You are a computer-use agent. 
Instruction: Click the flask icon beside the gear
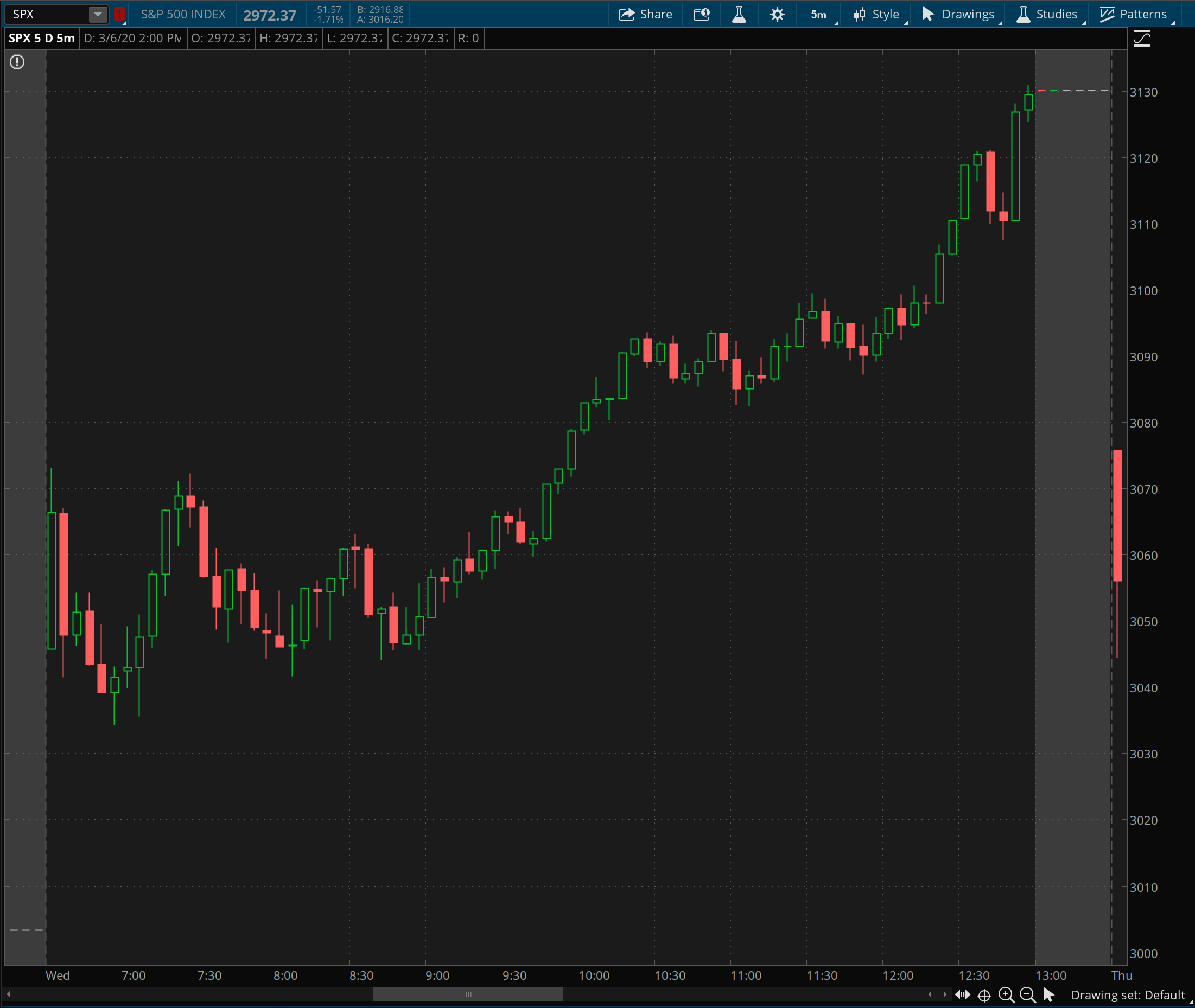(739, 14)
